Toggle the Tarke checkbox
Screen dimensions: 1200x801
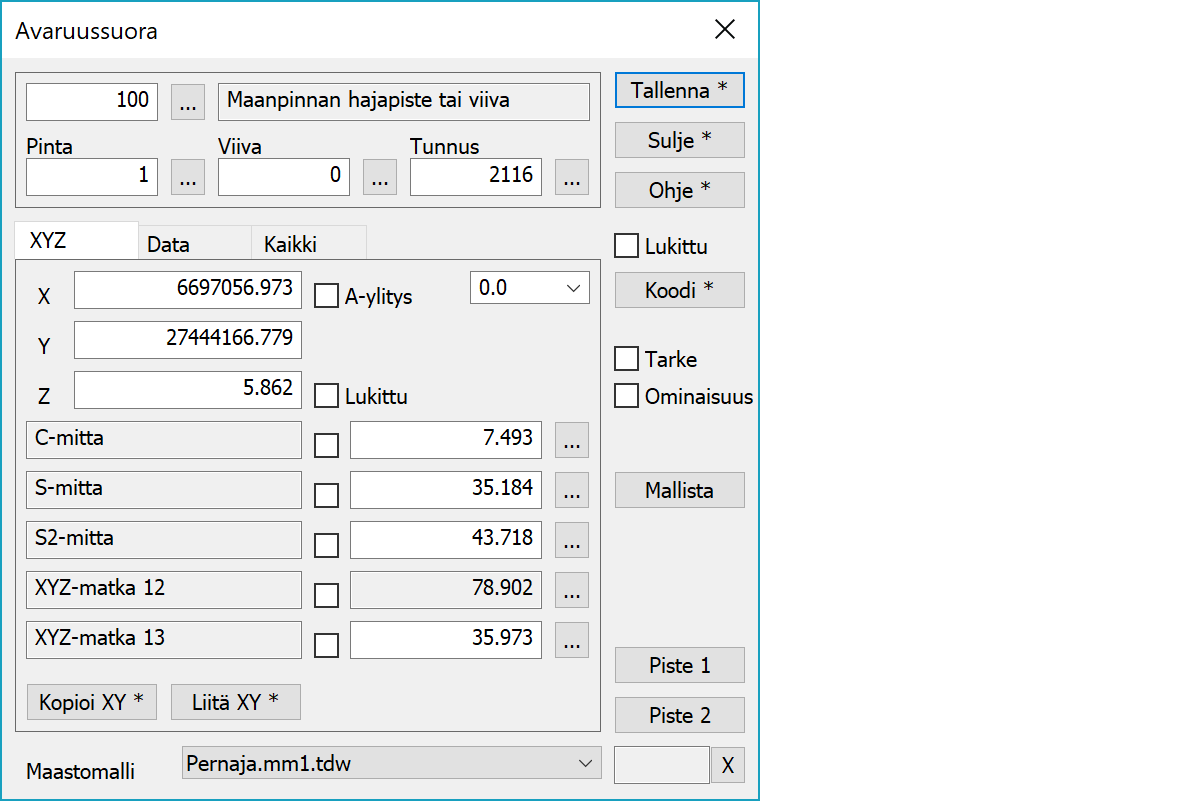coord(627,359)
